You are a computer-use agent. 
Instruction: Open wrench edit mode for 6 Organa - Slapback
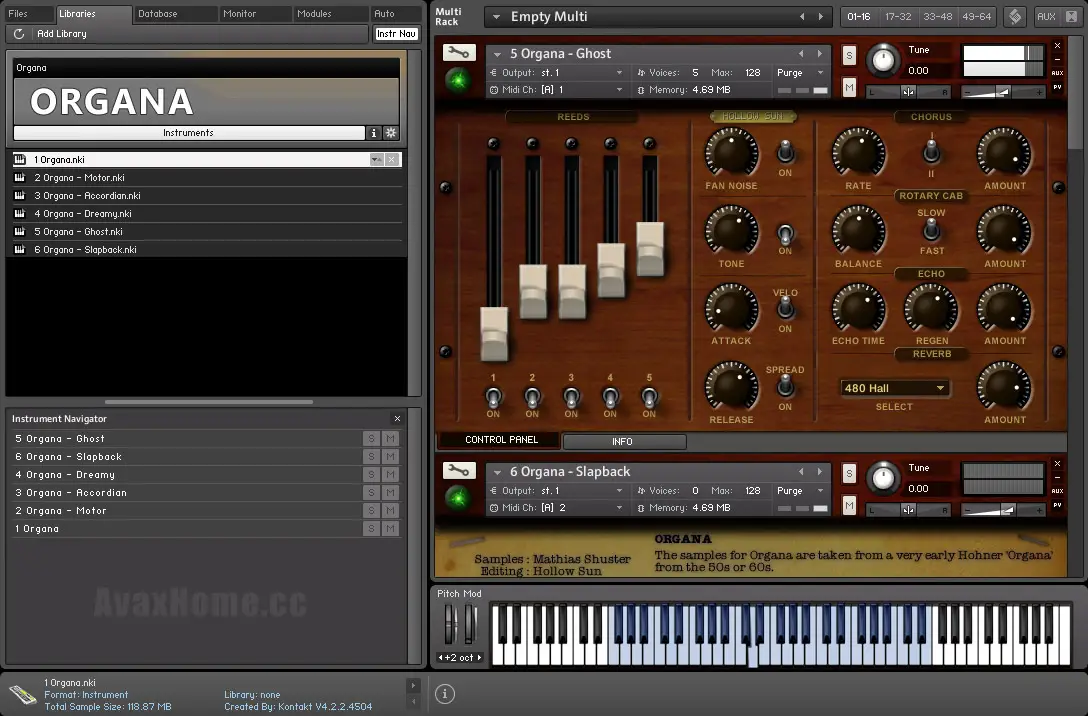point(459,470)
